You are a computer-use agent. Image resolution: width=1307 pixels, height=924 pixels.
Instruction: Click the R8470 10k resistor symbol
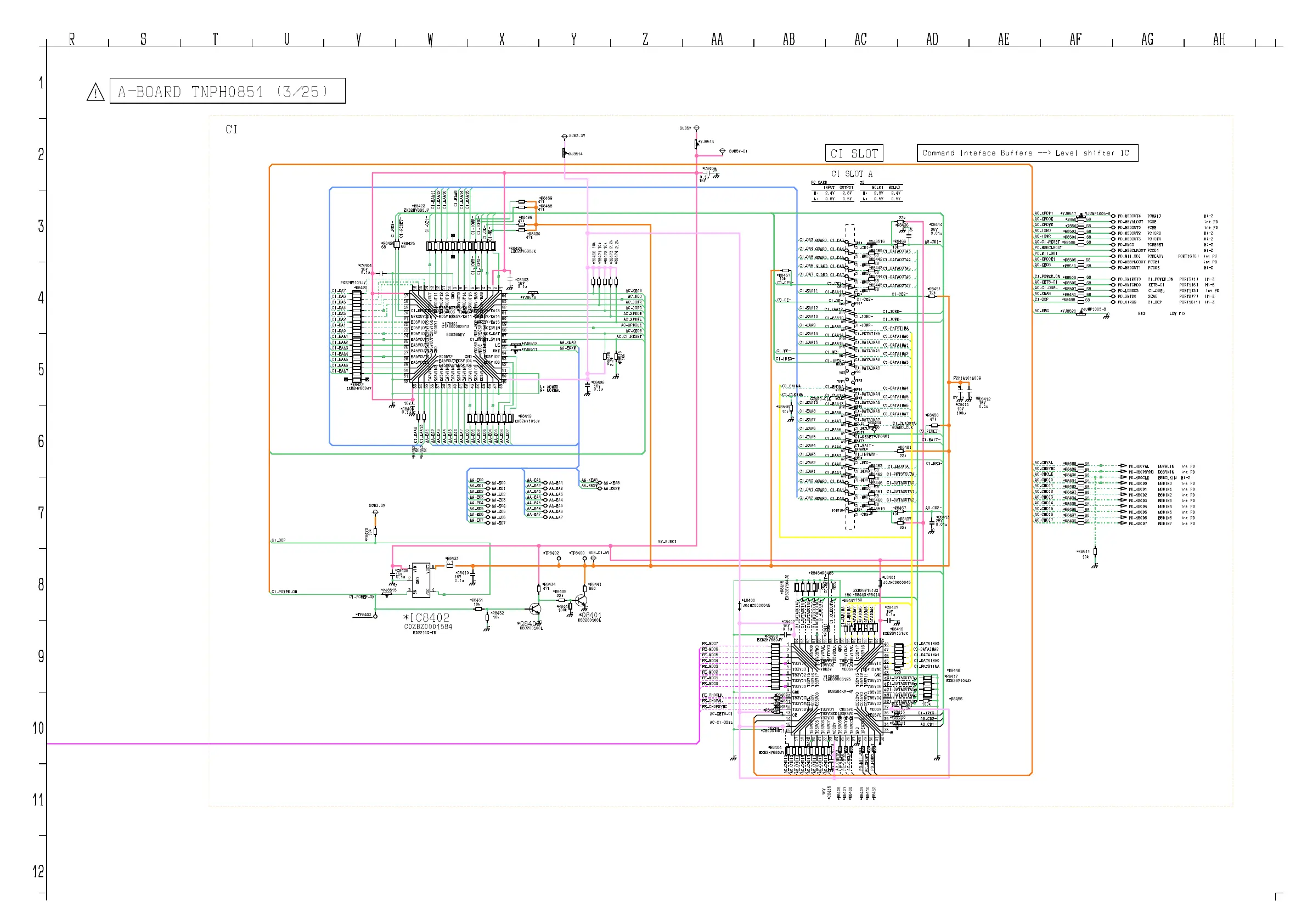(375, 532)
